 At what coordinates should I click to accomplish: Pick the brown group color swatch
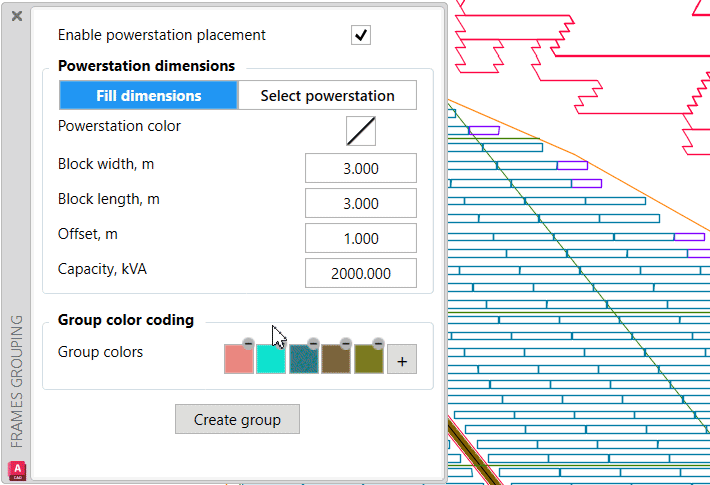[x=336, y=360]
